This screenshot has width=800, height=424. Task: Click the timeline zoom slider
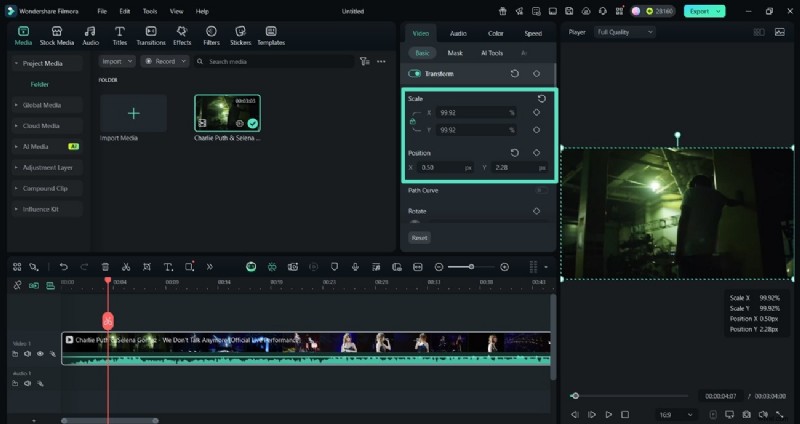pos(471,267)
